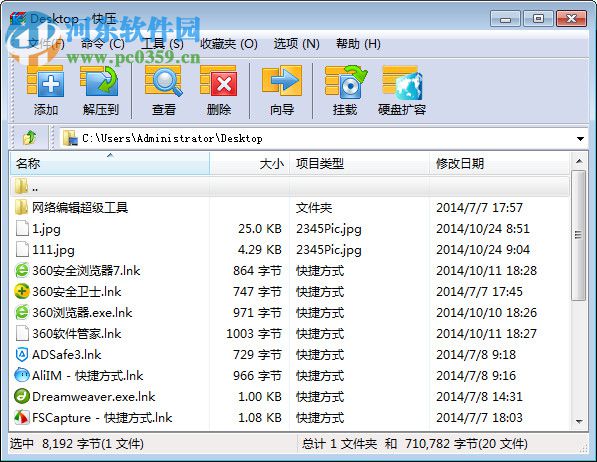
Task: Click the 360安全卫士.lnk shortcut icon
Action: (22, 291)
